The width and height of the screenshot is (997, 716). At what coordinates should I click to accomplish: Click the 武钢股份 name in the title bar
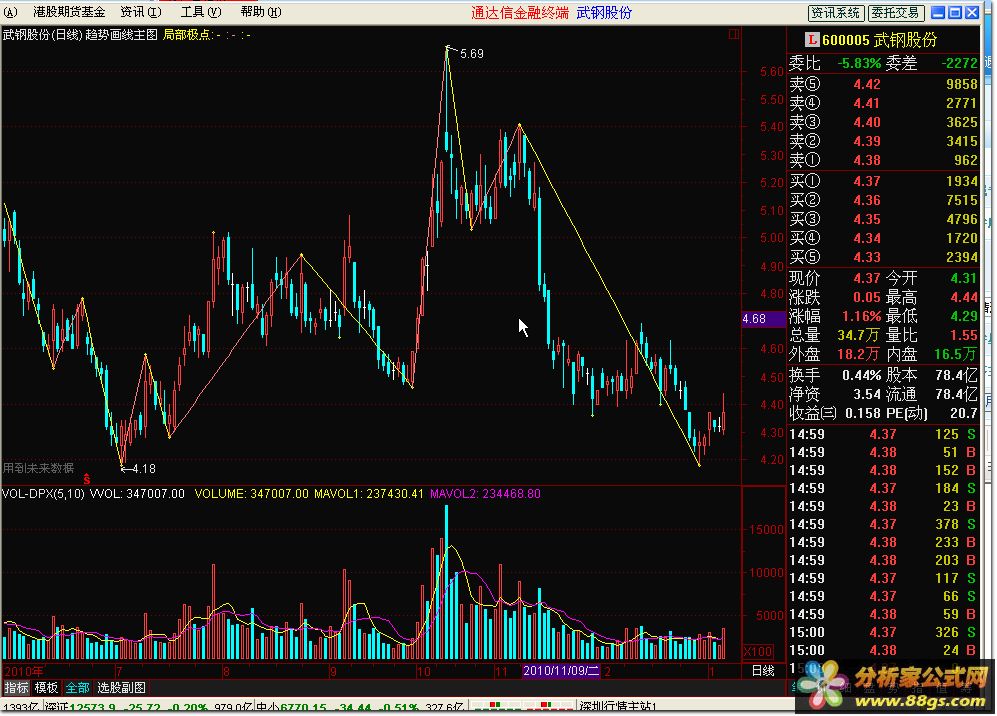click(x=604, y=13)
